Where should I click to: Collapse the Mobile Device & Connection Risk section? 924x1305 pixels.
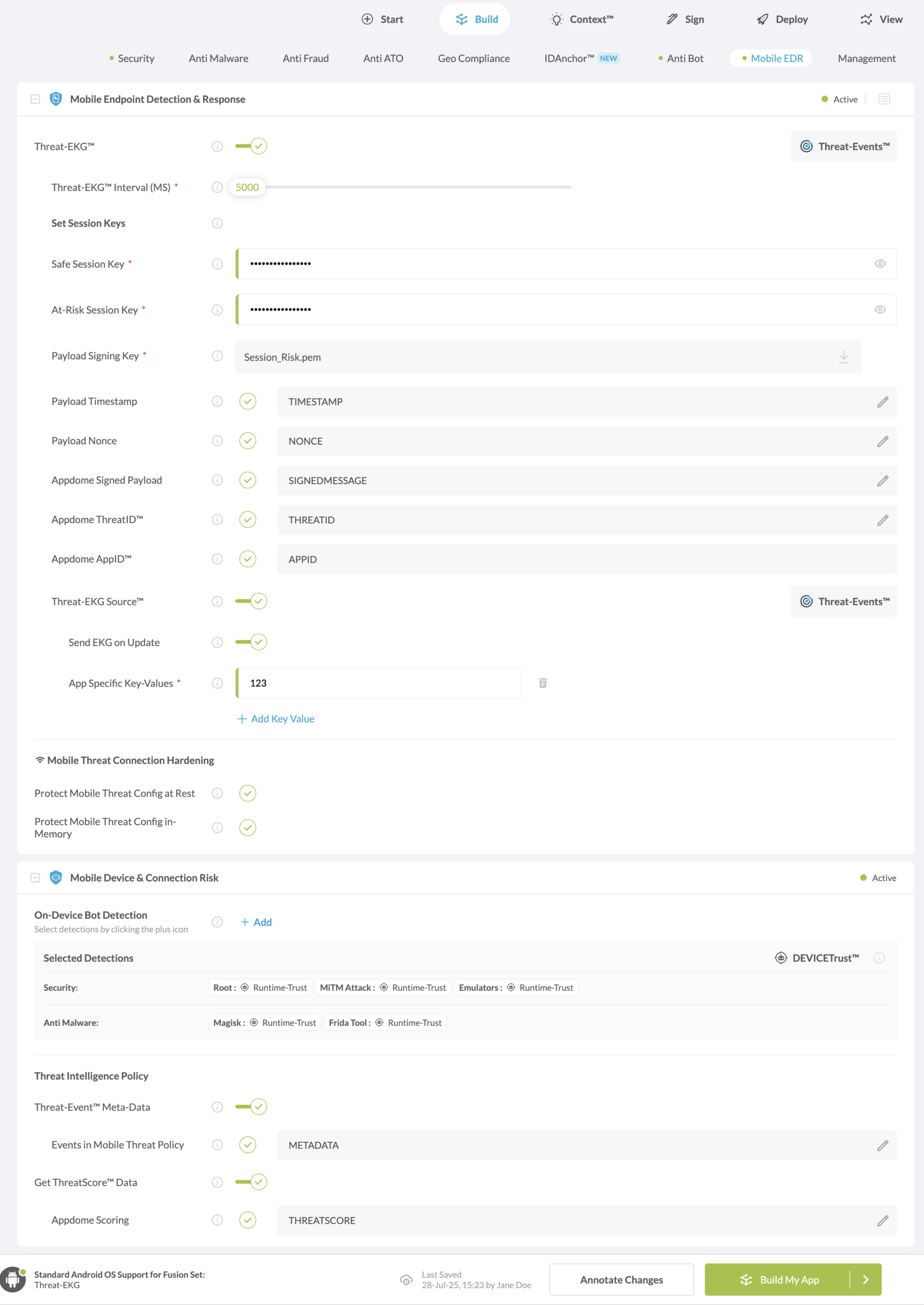[35, 878]
